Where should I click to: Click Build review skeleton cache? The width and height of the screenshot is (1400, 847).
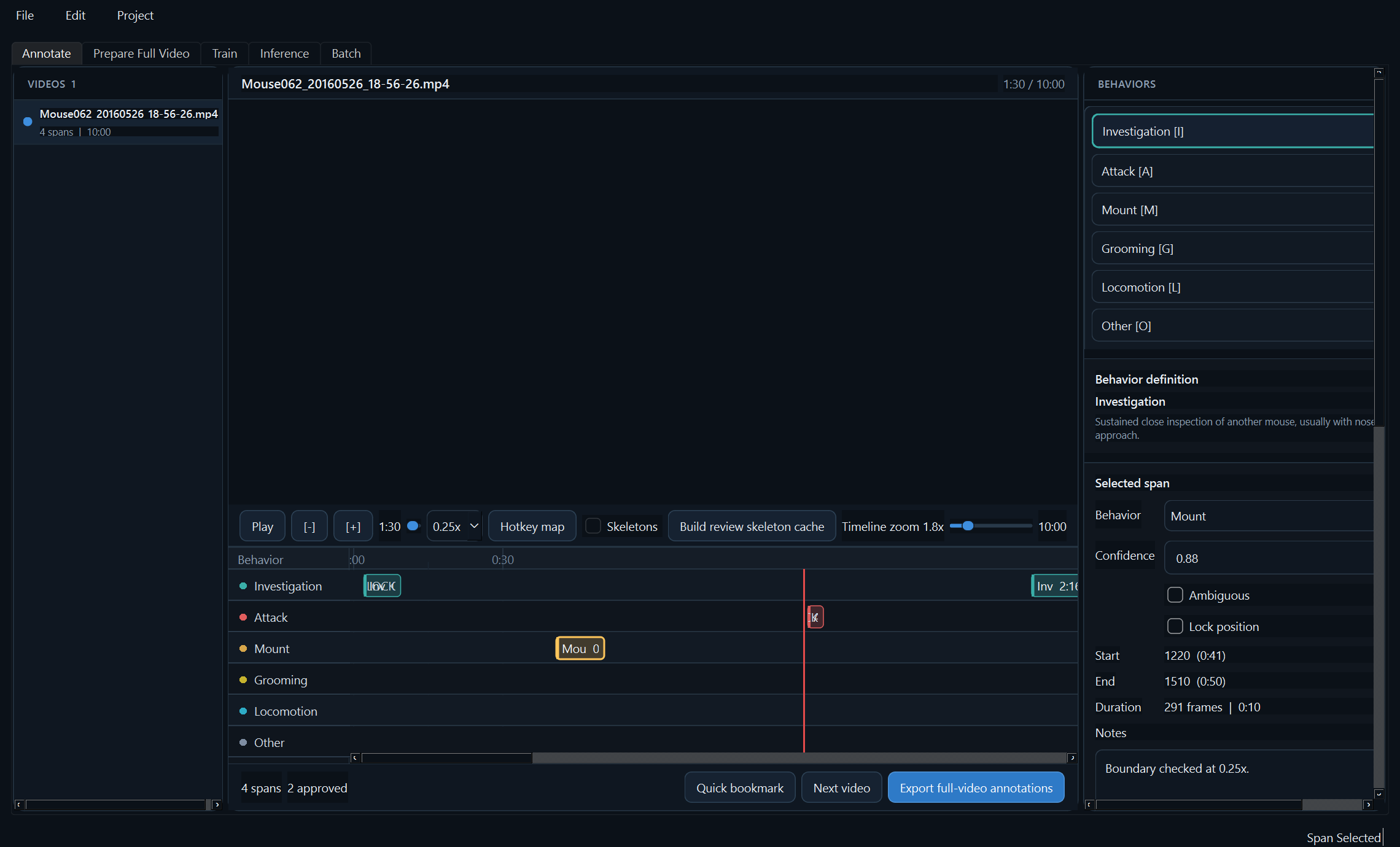pos(752,526)
